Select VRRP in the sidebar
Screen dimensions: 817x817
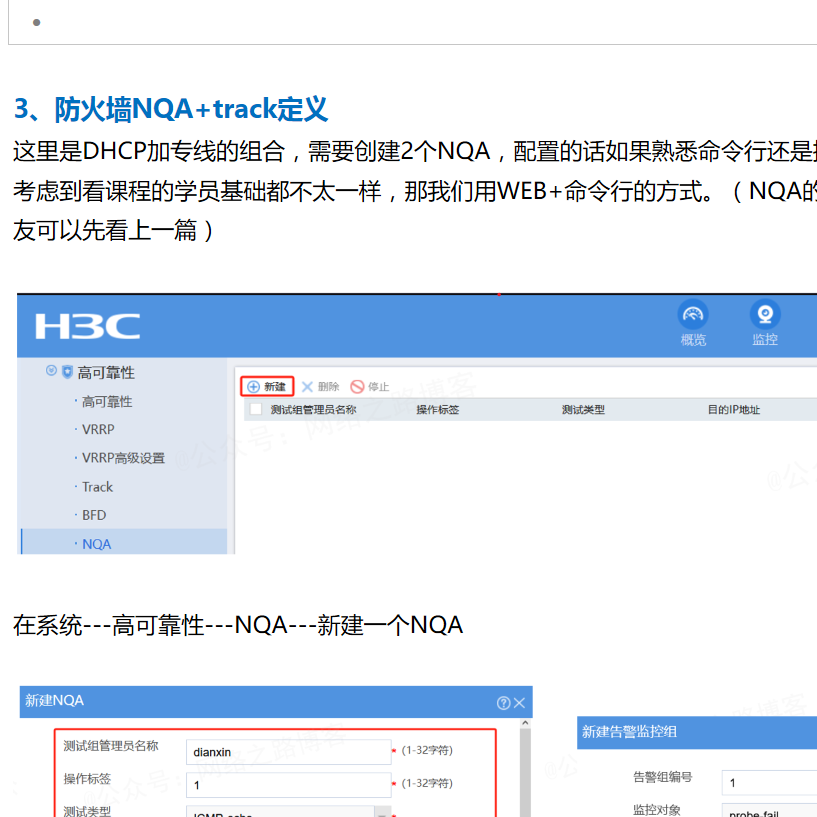pyautogui.click(x=98, y=430)
